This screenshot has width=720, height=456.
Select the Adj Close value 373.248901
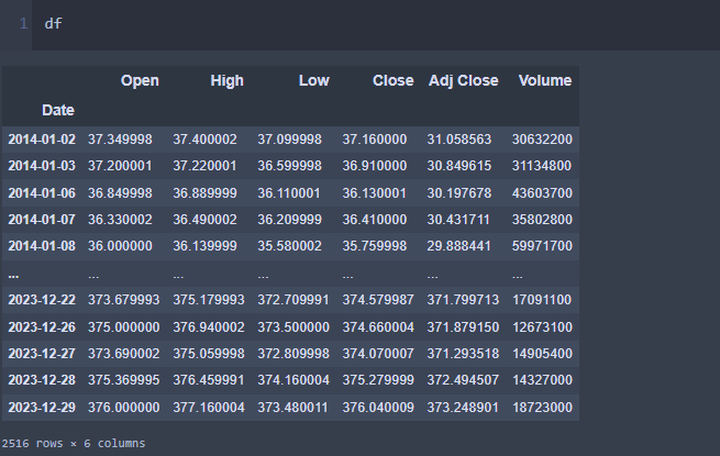(x=463, y=407)
